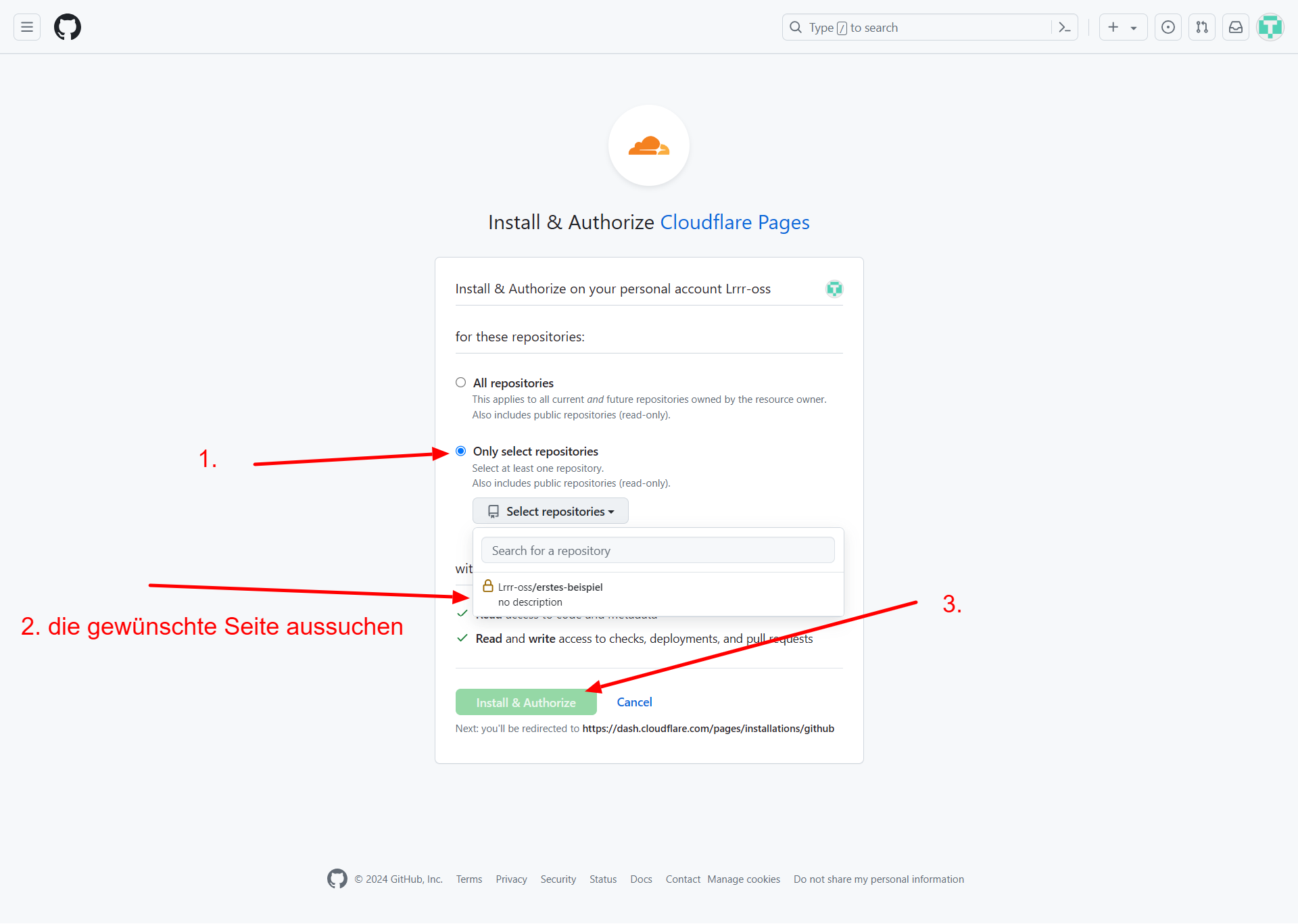Screen dimensions: 1298x924
Task: Click the footer GitHub logo
Action: 337,879
